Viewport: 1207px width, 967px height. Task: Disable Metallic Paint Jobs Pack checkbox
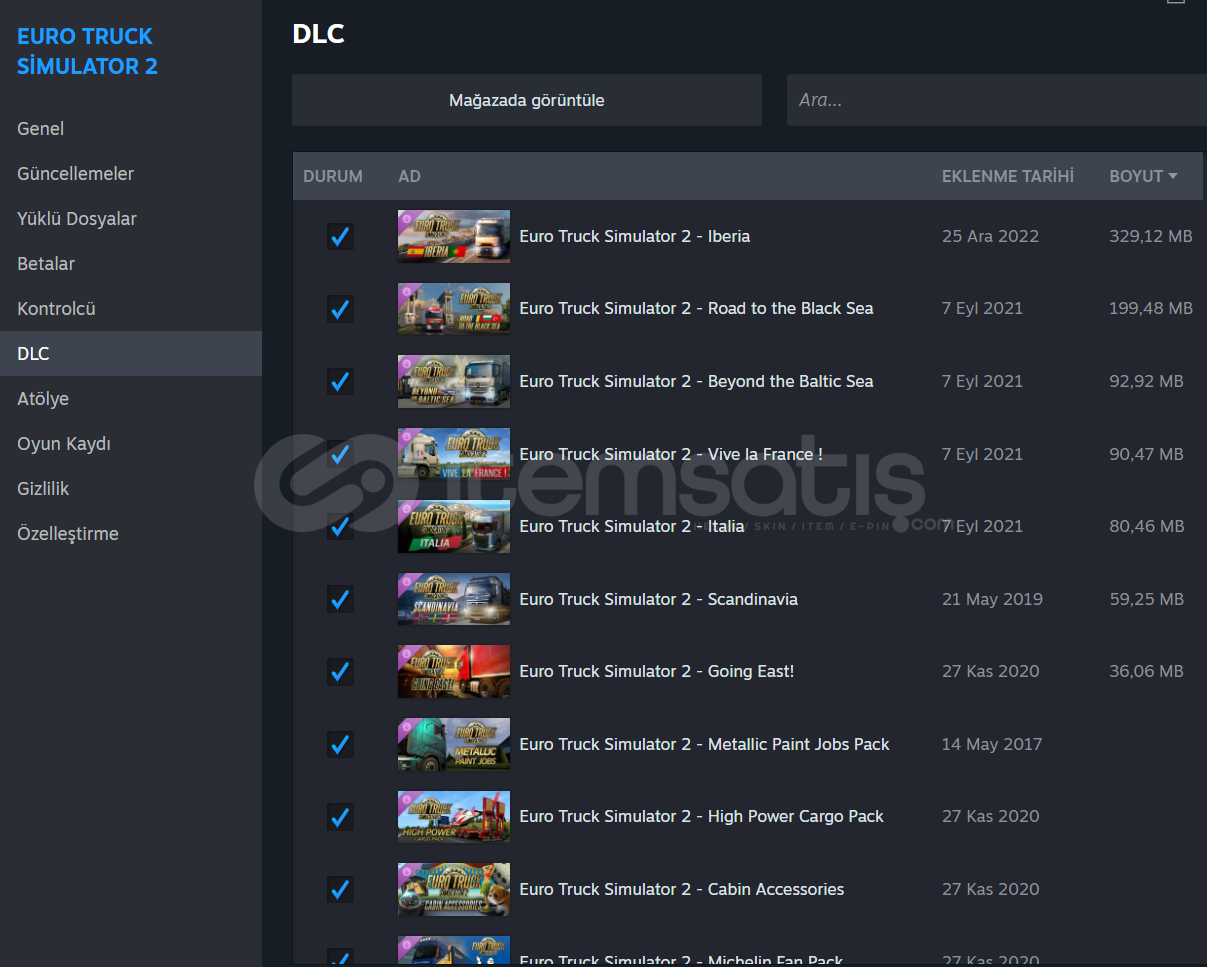tap(340, 744)
